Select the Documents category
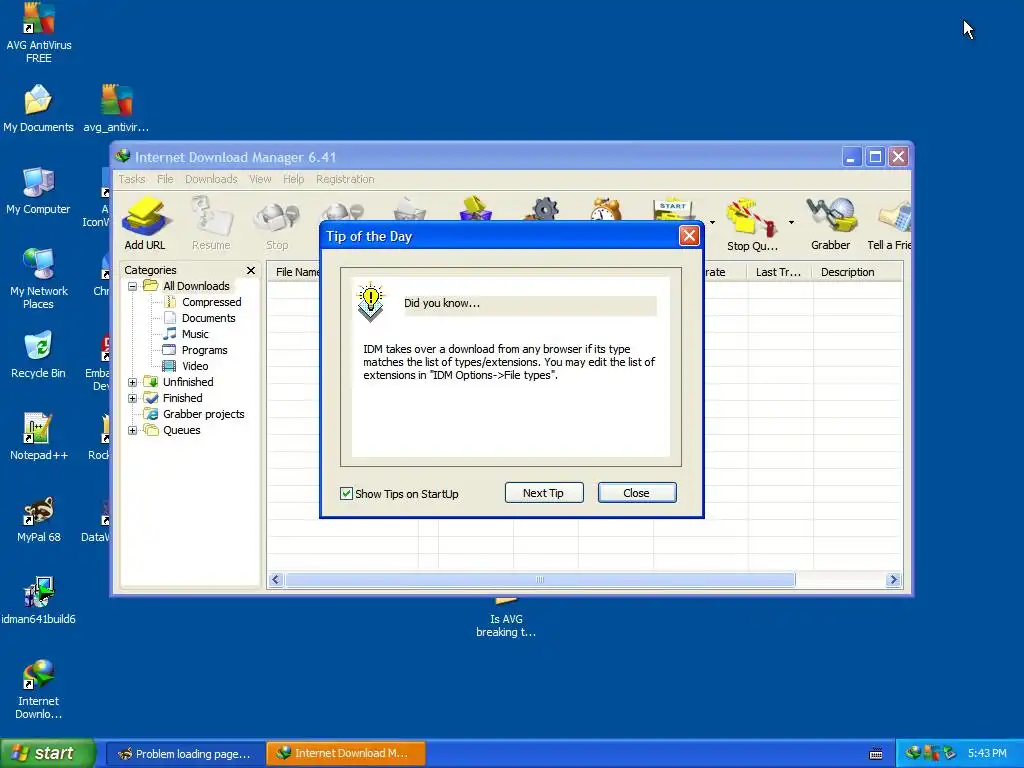Image resolution: width=1024 pixels, height=768 pixels. point(208,318)
